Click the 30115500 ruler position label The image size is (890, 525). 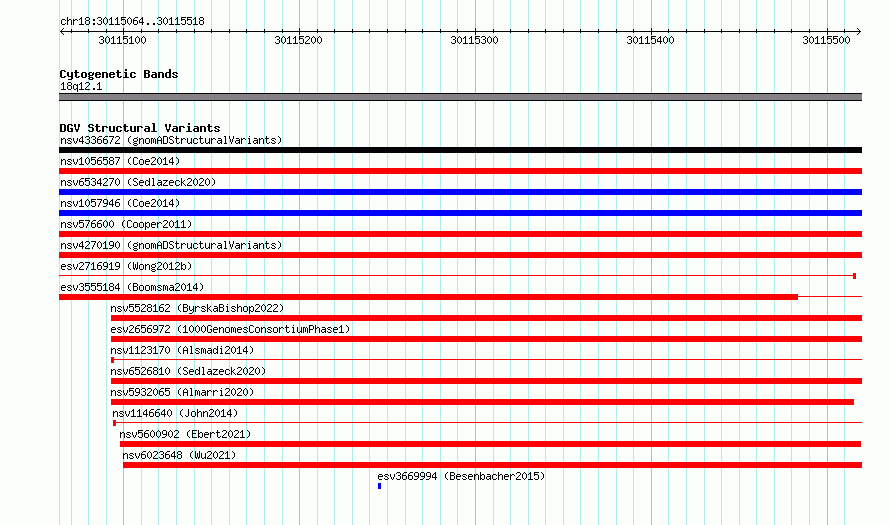826,40
